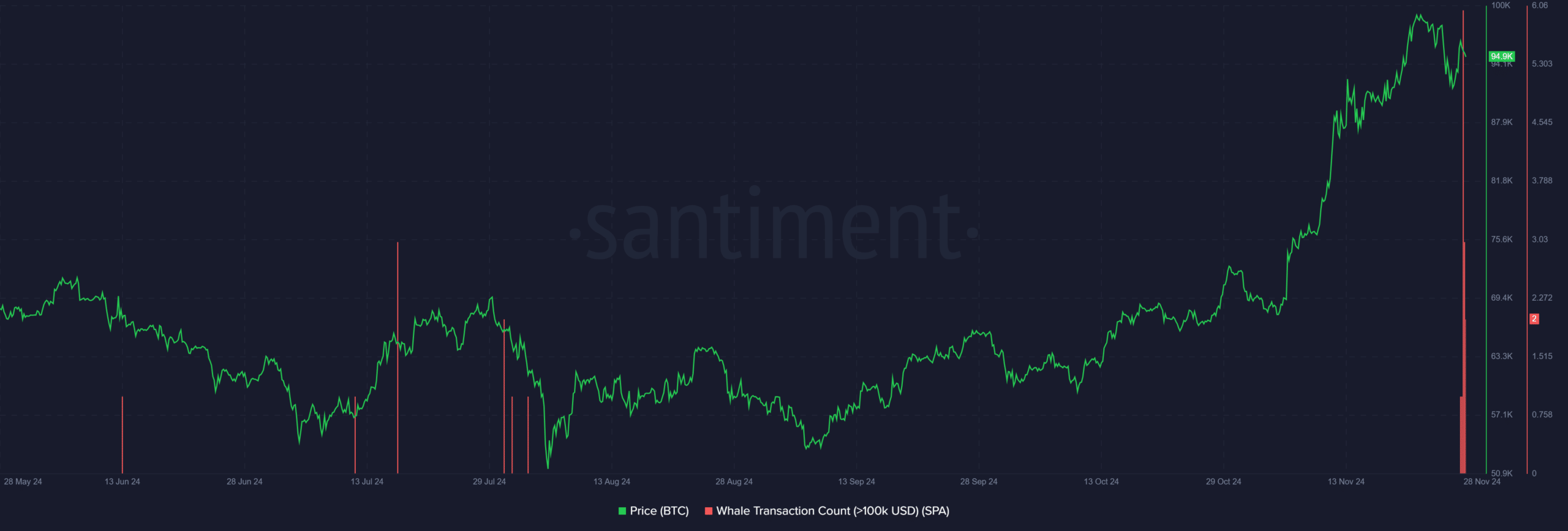
Task: Click the 29 Oct 24 date label
Action: click(1224, 481)
